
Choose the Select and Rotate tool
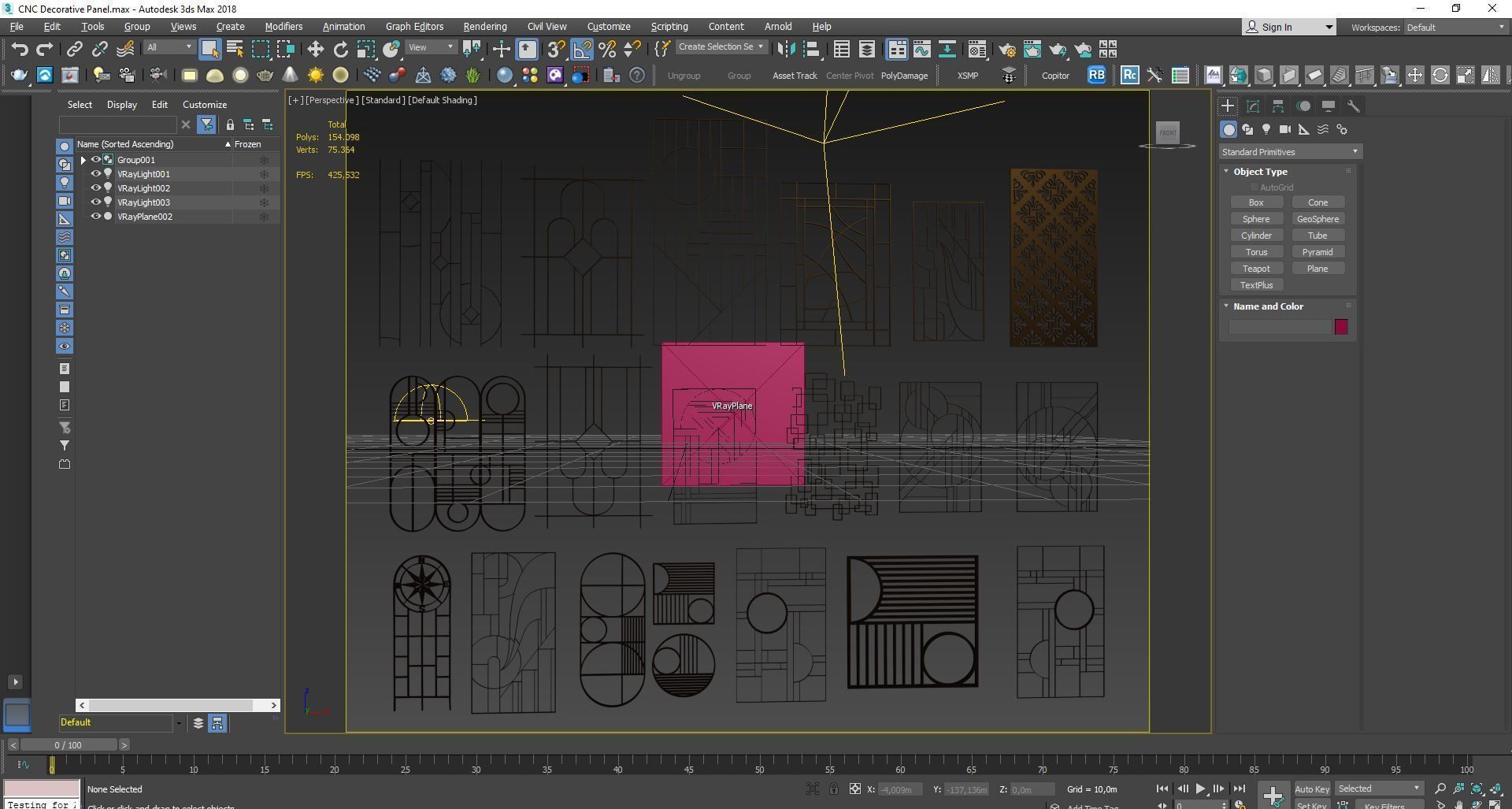340,49
